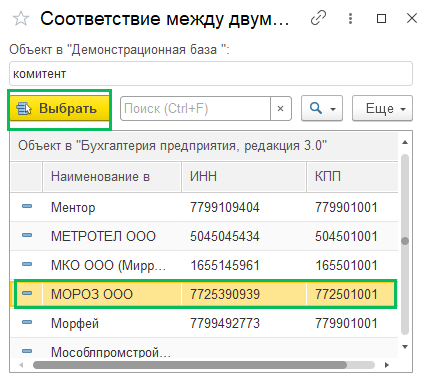Select the Мособлпромстрой... row
This screenshot has width=423, height=378.
204,349
